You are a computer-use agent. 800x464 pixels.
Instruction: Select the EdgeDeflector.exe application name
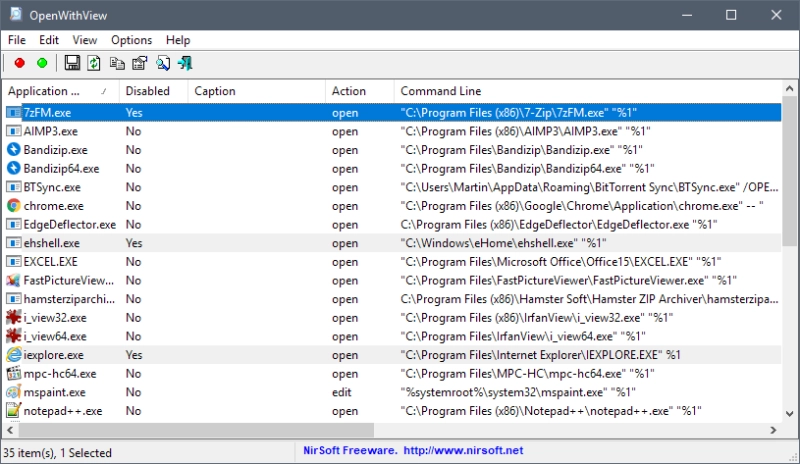click(70, 225)
